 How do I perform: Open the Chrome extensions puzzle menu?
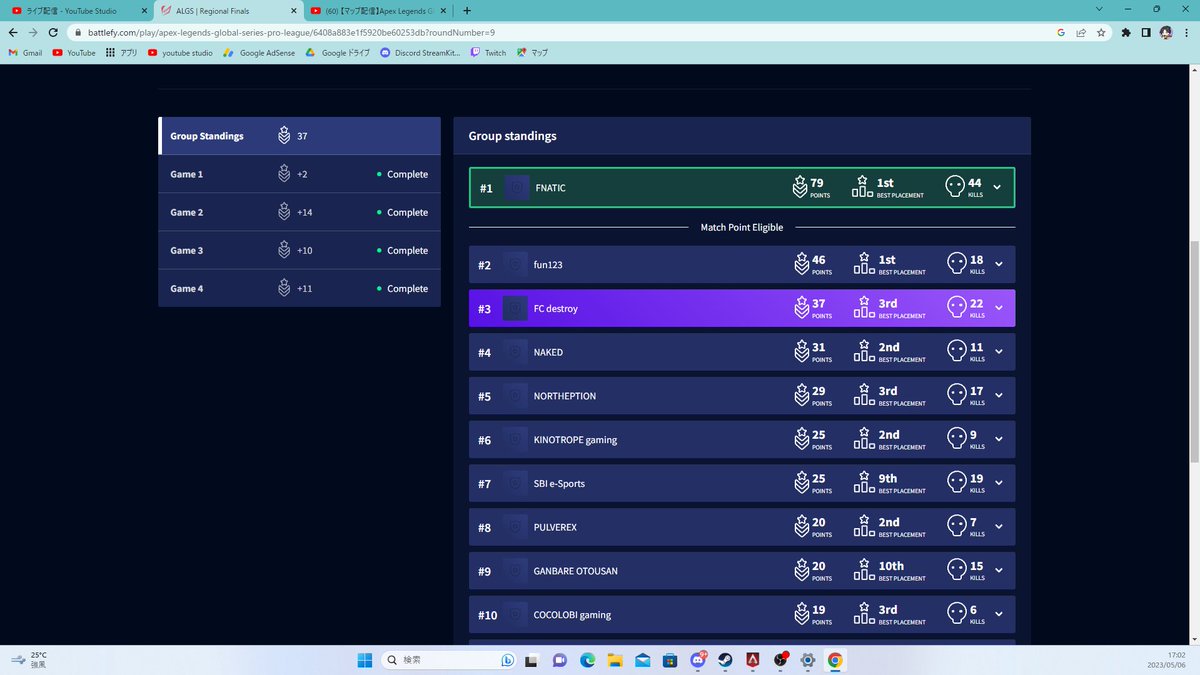[1126, 32]
